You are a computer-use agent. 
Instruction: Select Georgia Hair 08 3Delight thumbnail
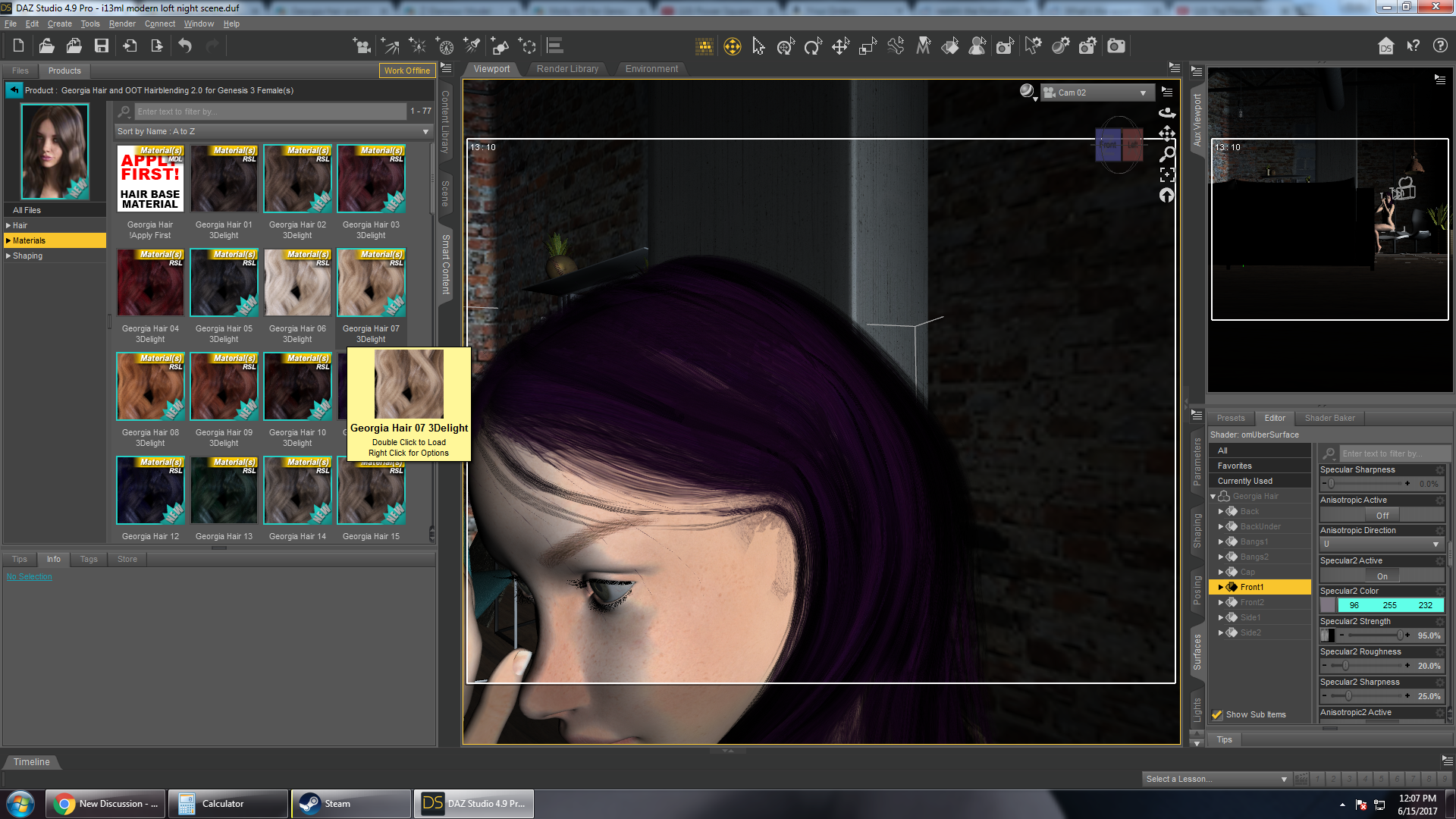(150, 387)
